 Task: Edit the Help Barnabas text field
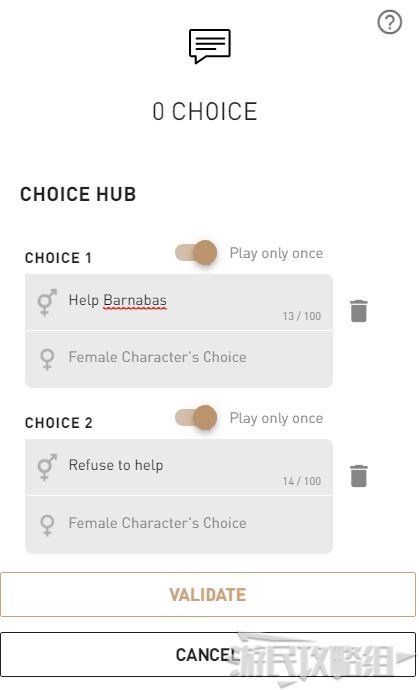tap(179, 302)
